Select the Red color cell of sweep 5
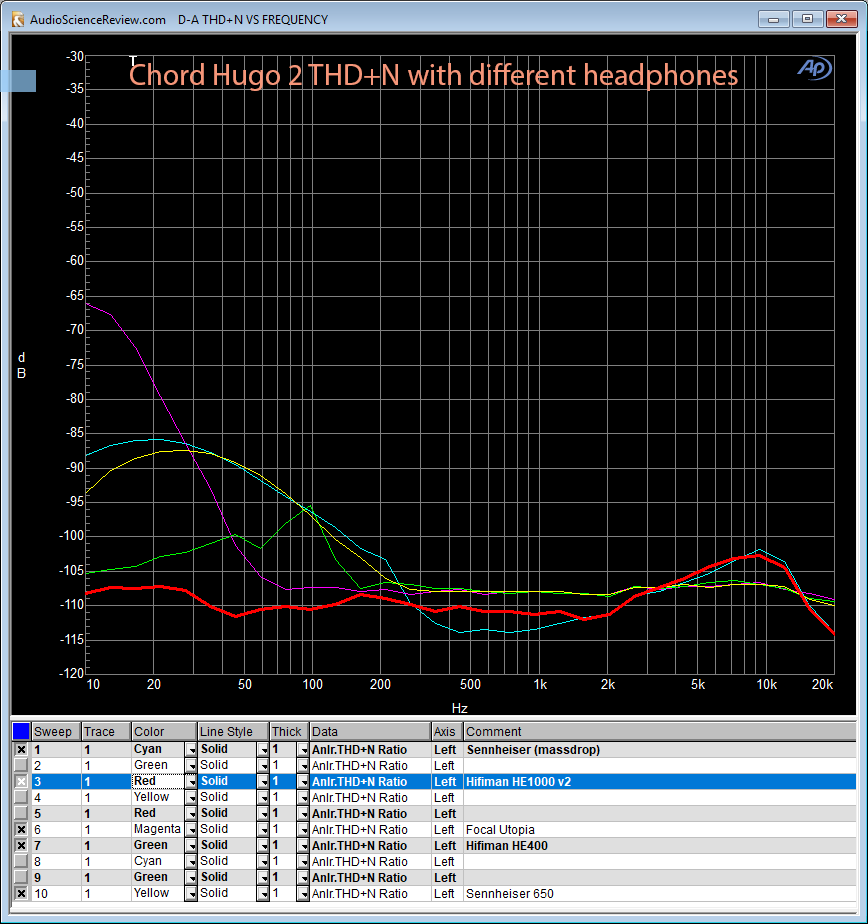 point(158,813)
